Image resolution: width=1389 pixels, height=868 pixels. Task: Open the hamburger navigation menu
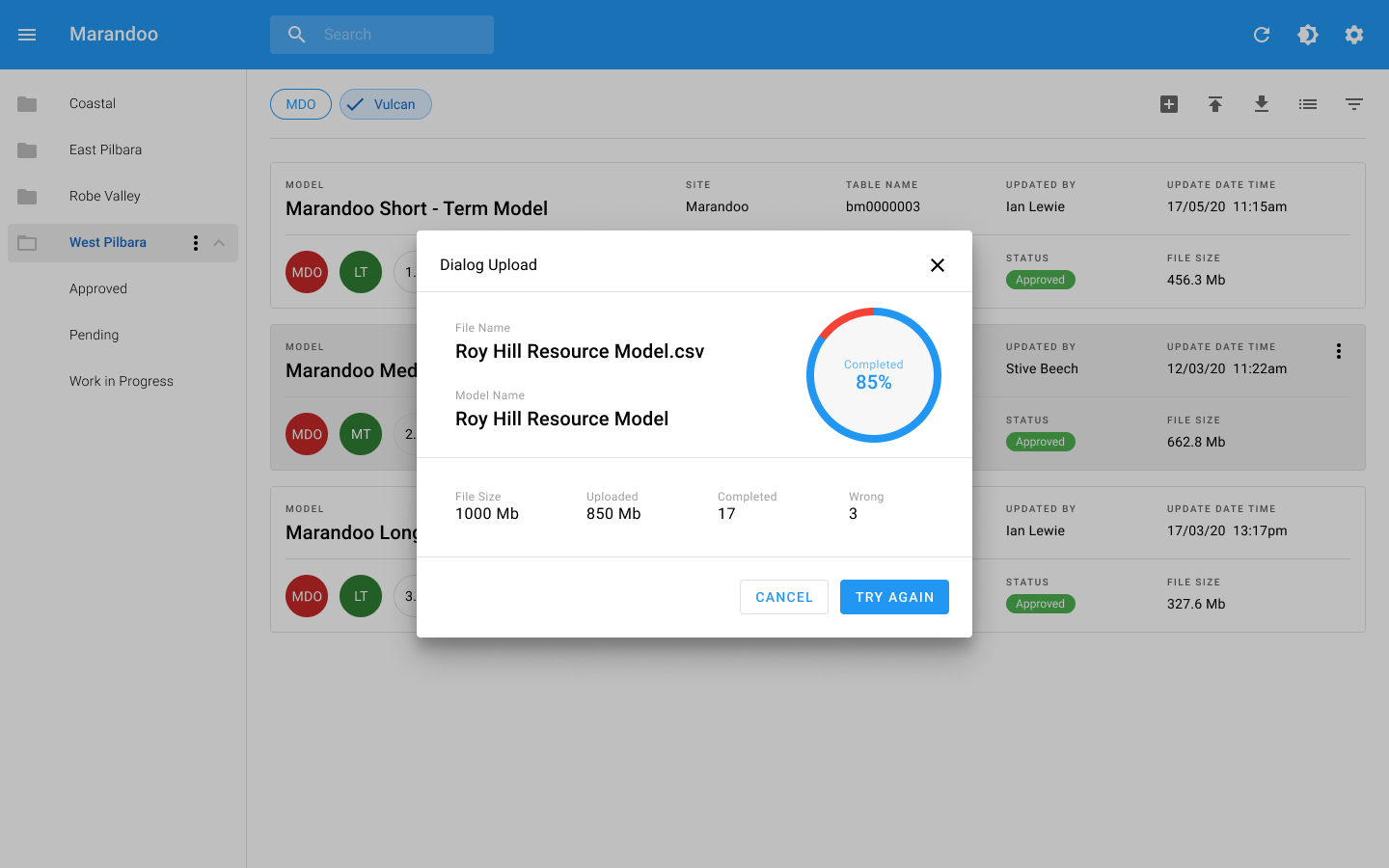coord(27,35)
